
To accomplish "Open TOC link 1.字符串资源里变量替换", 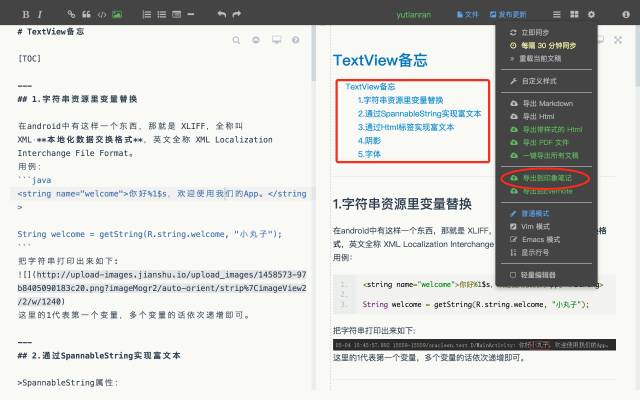I will tap(400, 100).
